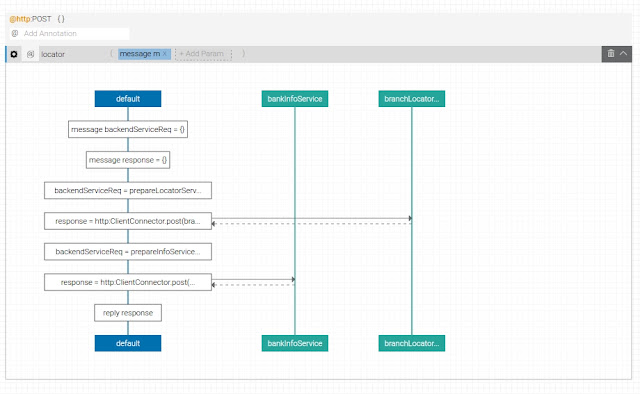Select the ClientConnector.post(bra... statement
The width and height of the screenshot is (640, 394).
(x=128, y=221)
